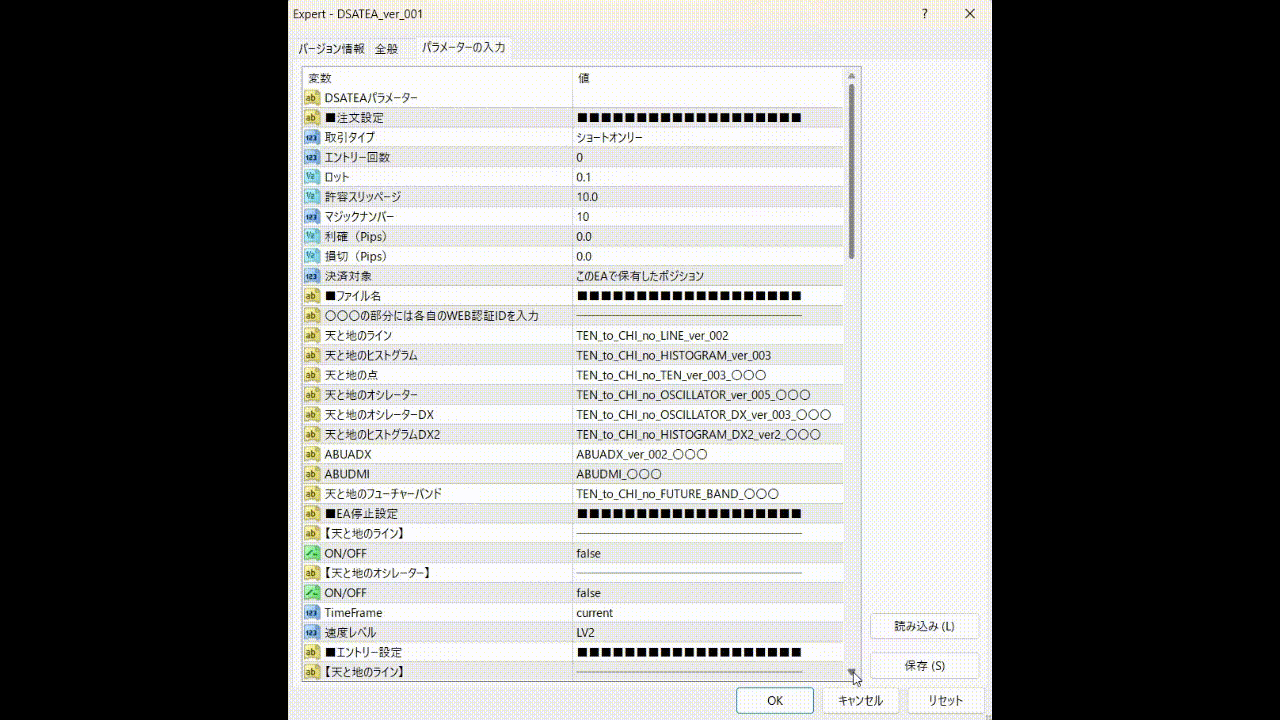Switch to the バージョン情報 tab
1280x720 pixels.
(331, 48)
